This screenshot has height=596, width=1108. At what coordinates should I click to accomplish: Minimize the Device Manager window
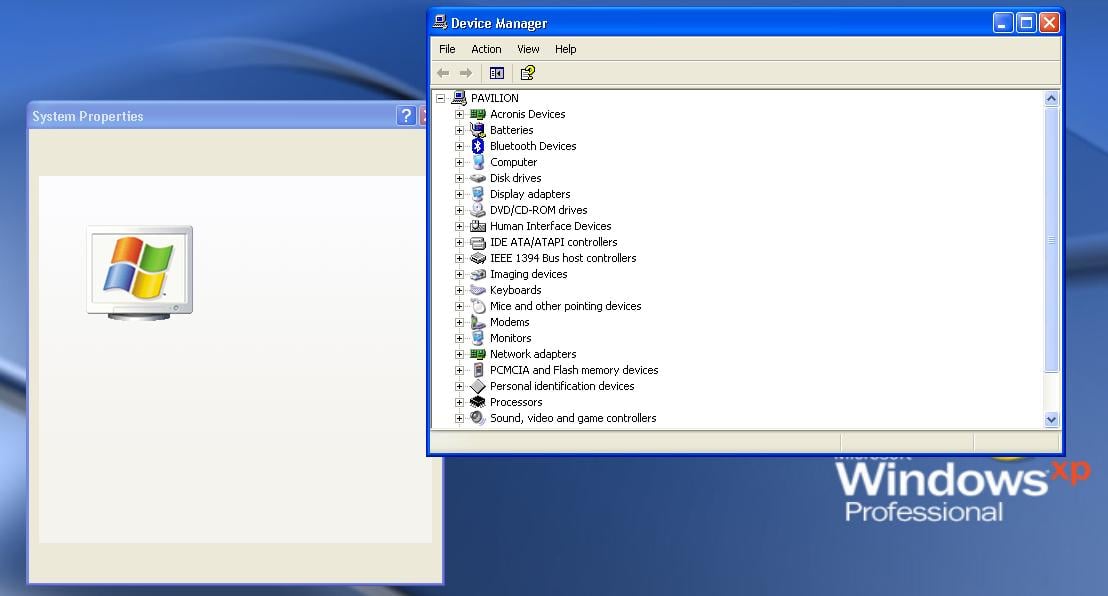coord(1003,23)
